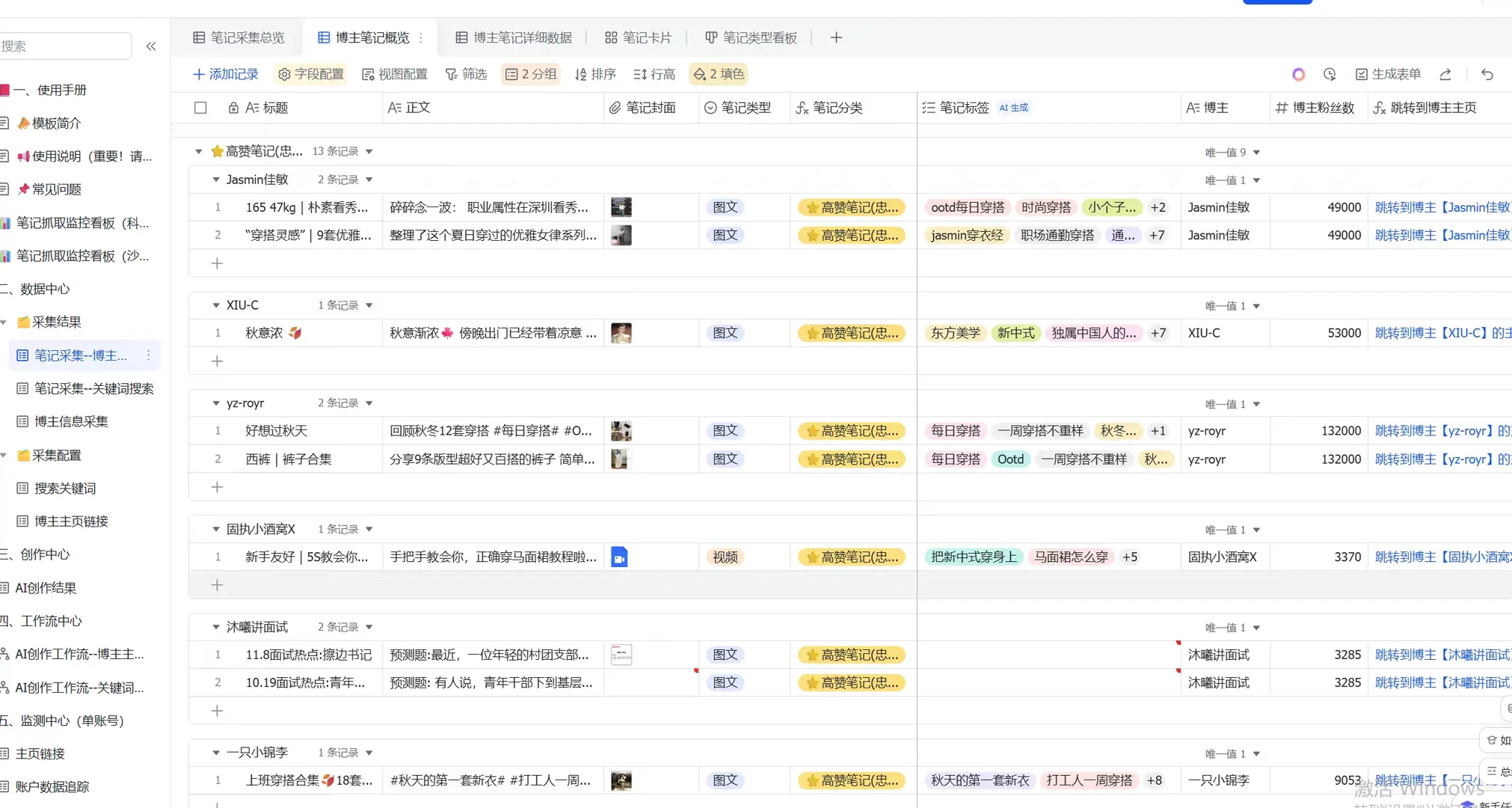Toggle the lock icon next to 标题 column
Viewport: 1512px width, 808px height.
coord(233,108)
